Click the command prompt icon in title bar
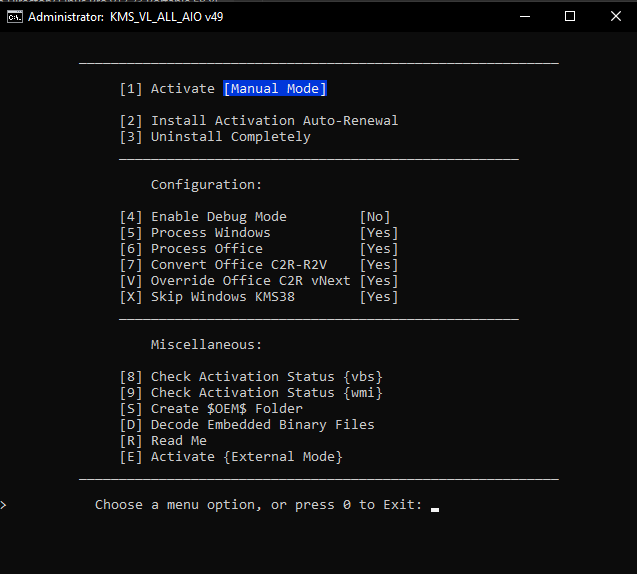Viewport: 637px width, 574px height. pyautogui.click(x=15, y=17)
